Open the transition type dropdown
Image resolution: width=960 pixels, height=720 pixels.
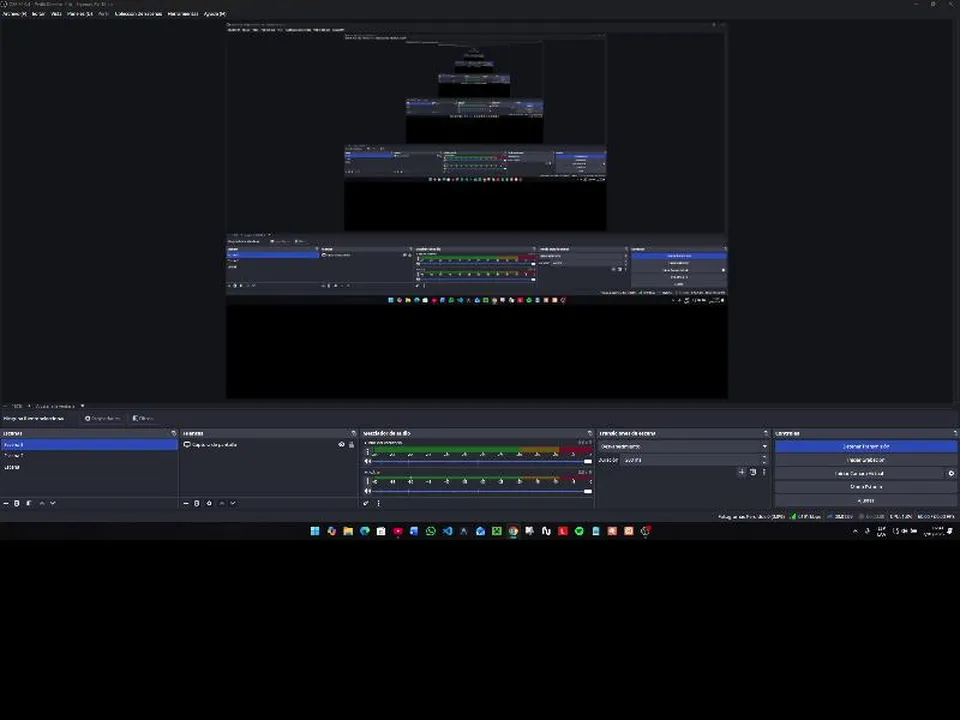683,446
